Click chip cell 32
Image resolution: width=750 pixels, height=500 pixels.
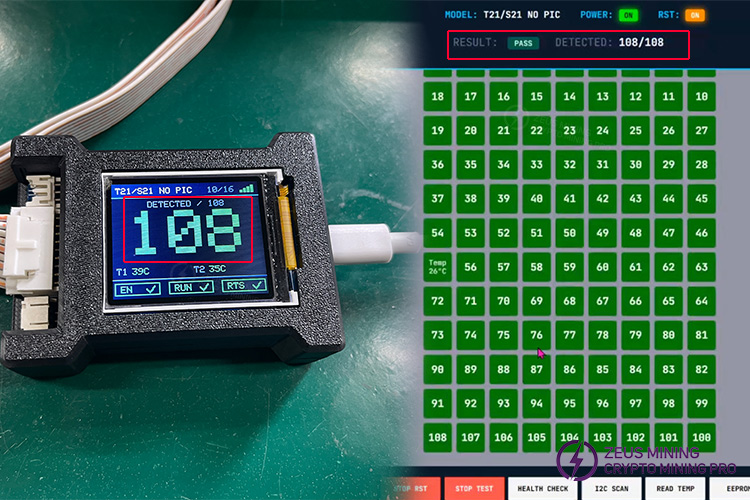click(x=569, y=165)
